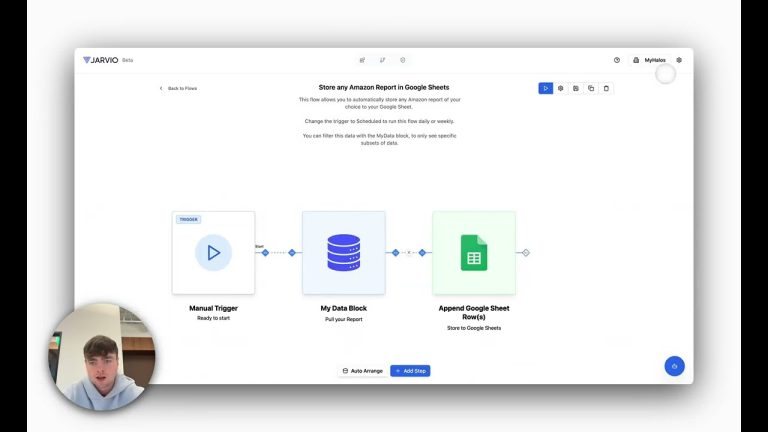Open the flows branch icon in top nav
The image size is (768, 432).
click(383, 60)
